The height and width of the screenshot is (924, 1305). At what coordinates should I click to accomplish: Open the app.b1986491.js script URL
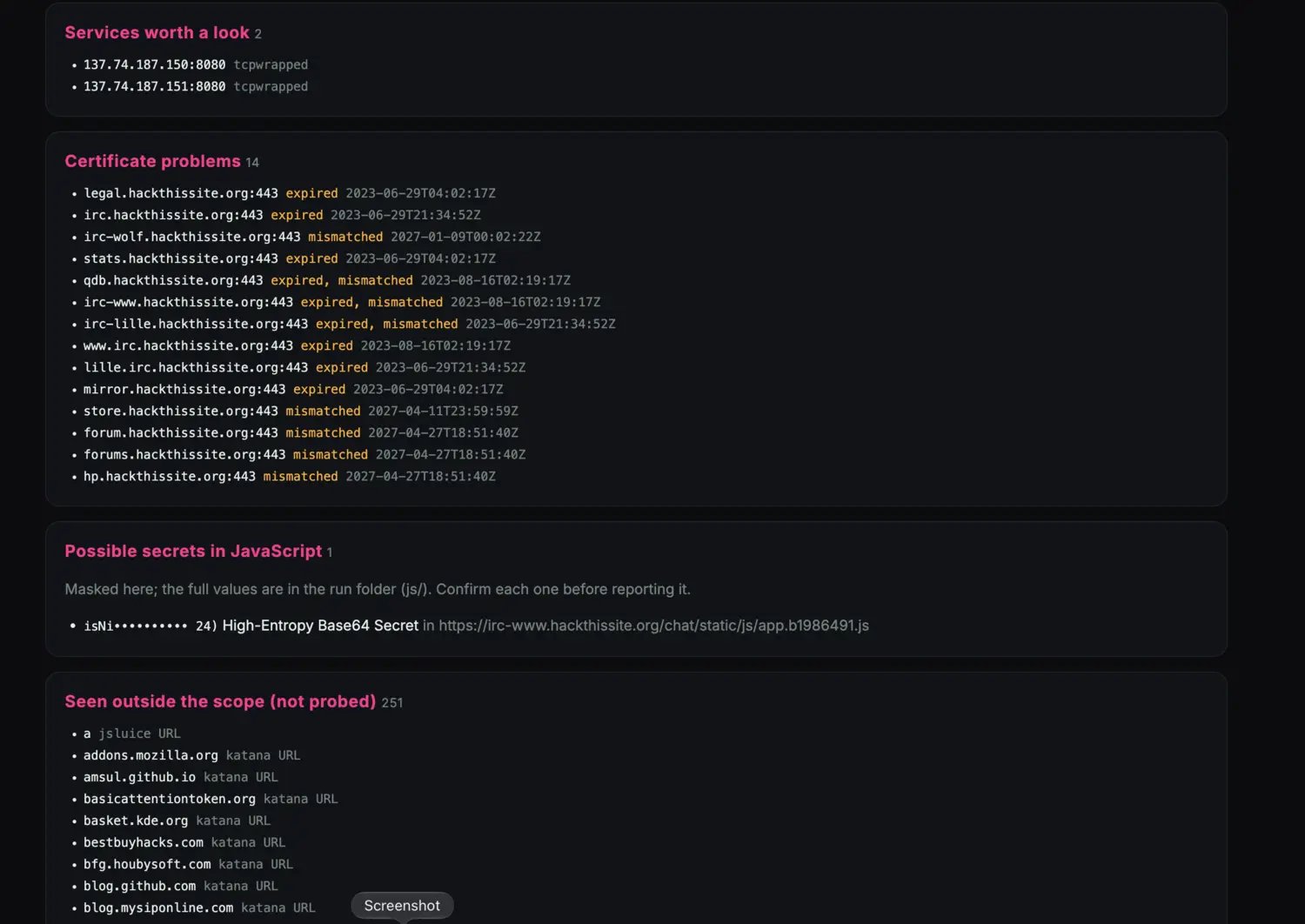(x=653, y=626)
